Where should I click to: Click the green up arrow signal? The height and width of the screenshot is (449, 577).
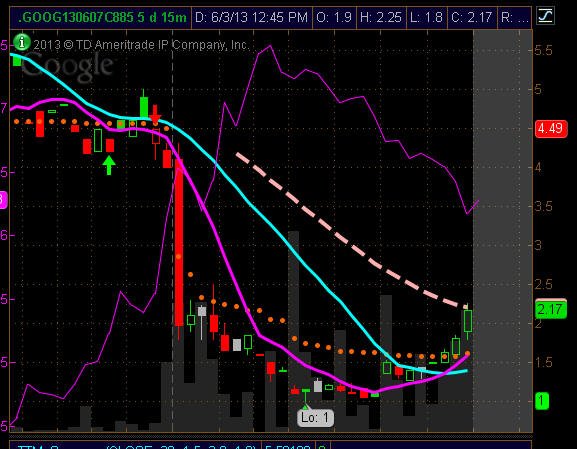click(x=109, y=165)
